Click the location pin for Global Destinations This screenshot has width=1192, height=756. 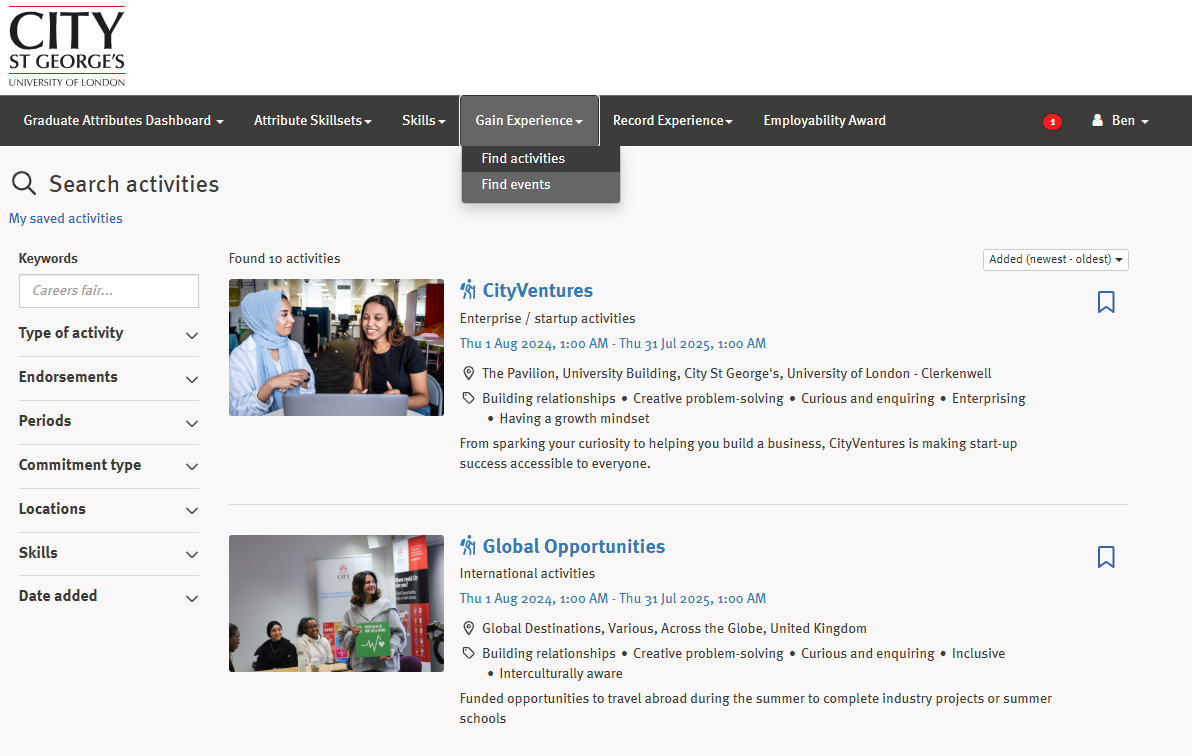pyautogui.click(x=469, y=628)
